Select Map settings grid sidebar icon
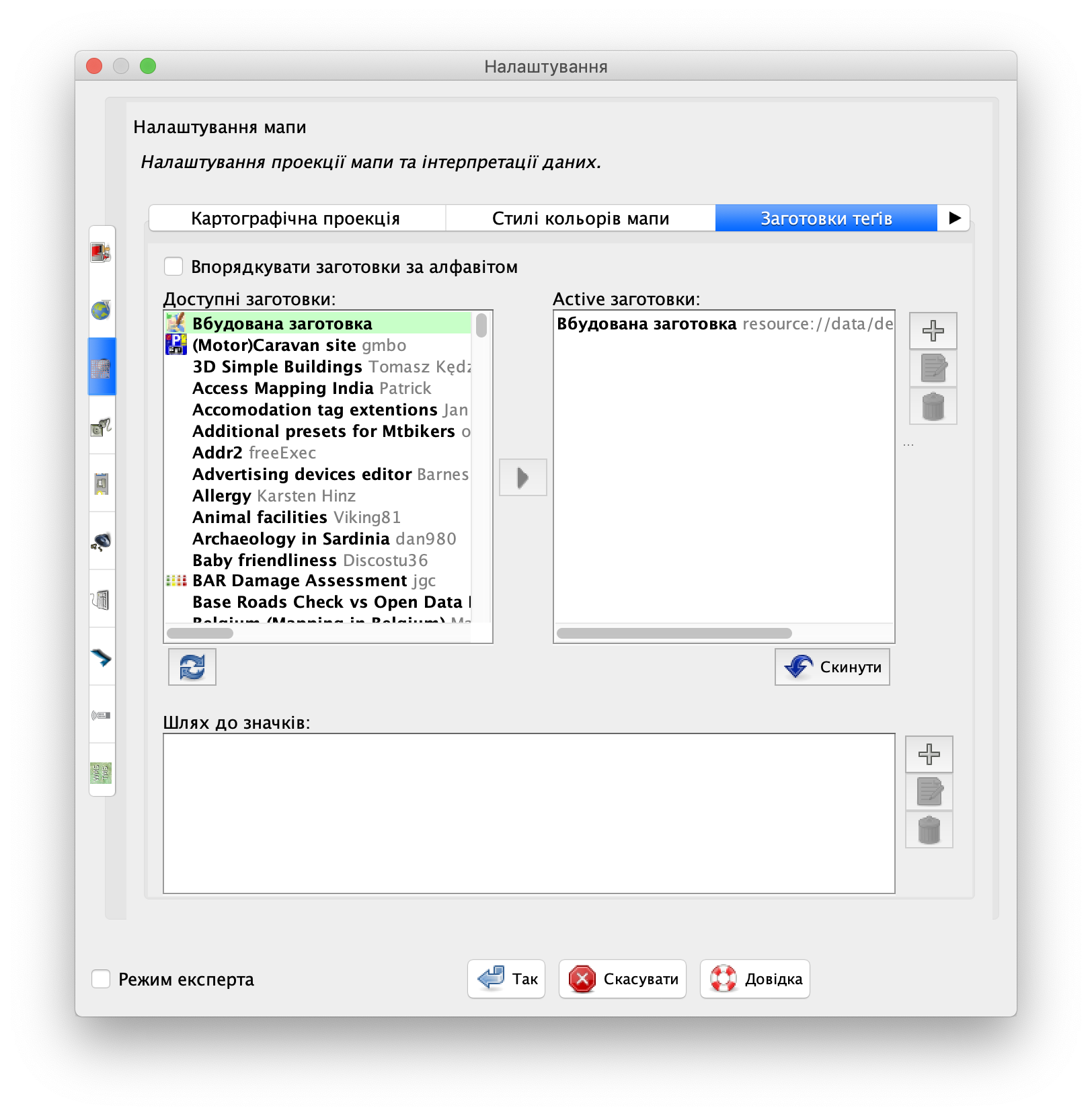This screenshot has height=1116, width=1092. (x=101, y=368)
